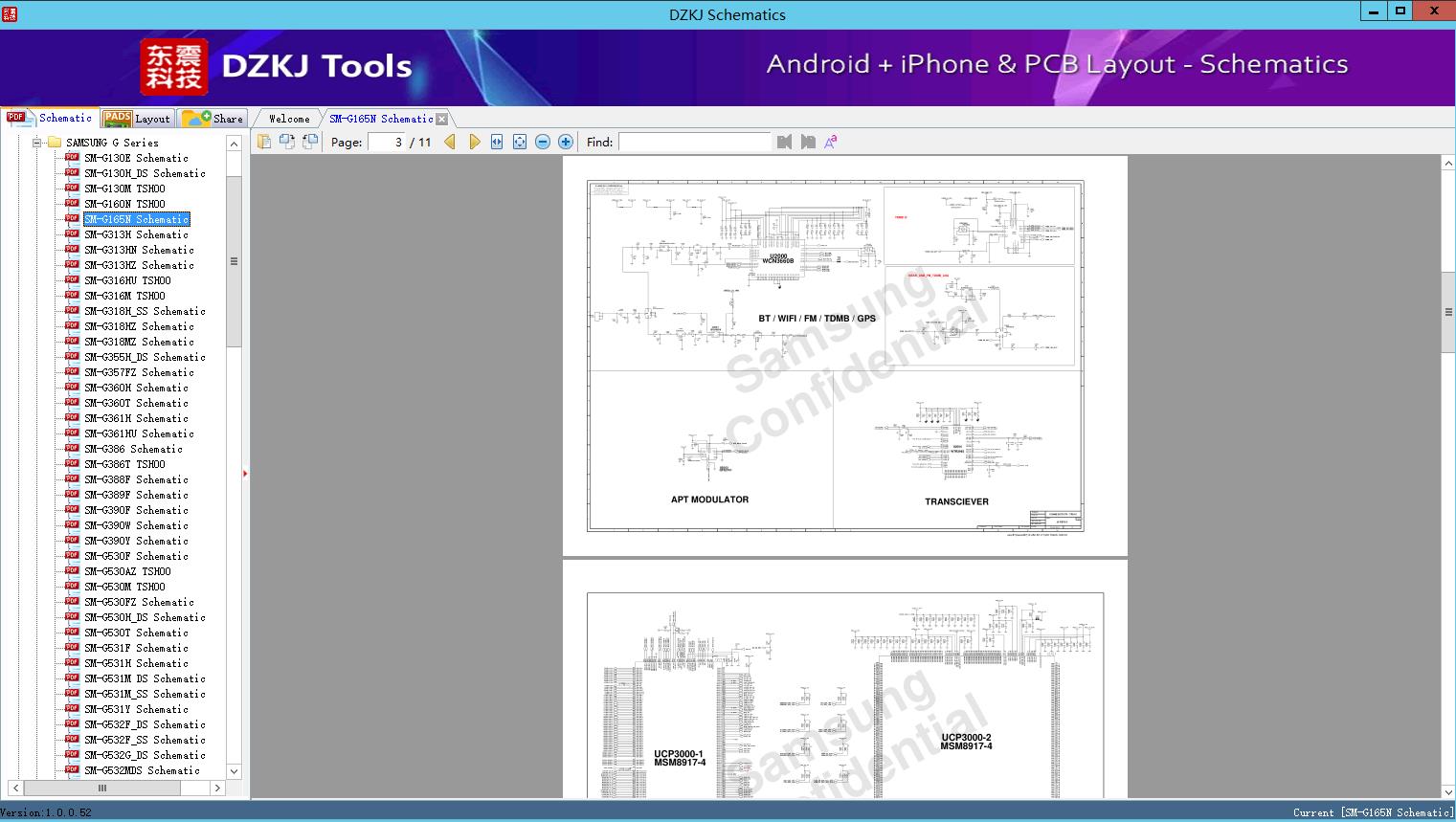Click the find previous icon

(785, 142)
